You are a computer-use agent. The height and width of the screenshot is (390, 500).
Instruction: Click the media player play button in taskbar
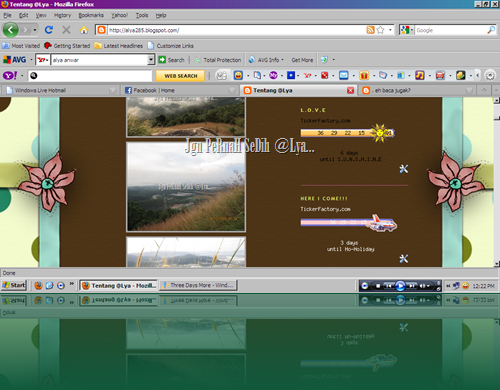click(400, 286)
